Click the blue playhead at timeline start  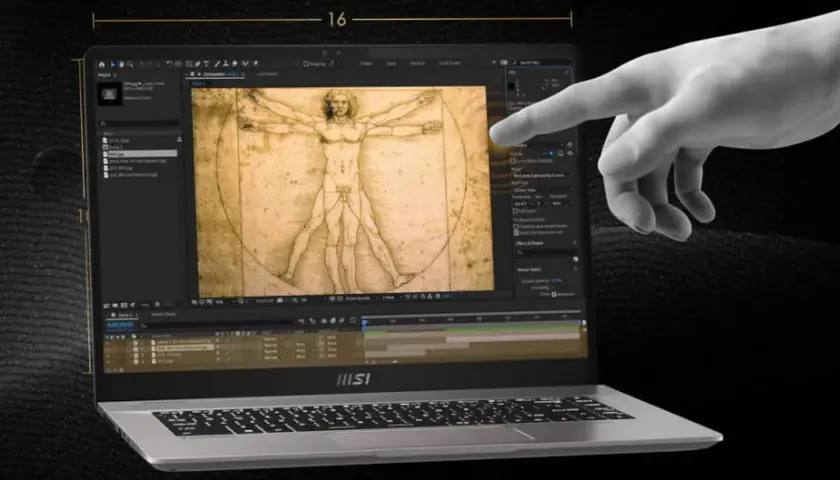click(x=365, y=322)
